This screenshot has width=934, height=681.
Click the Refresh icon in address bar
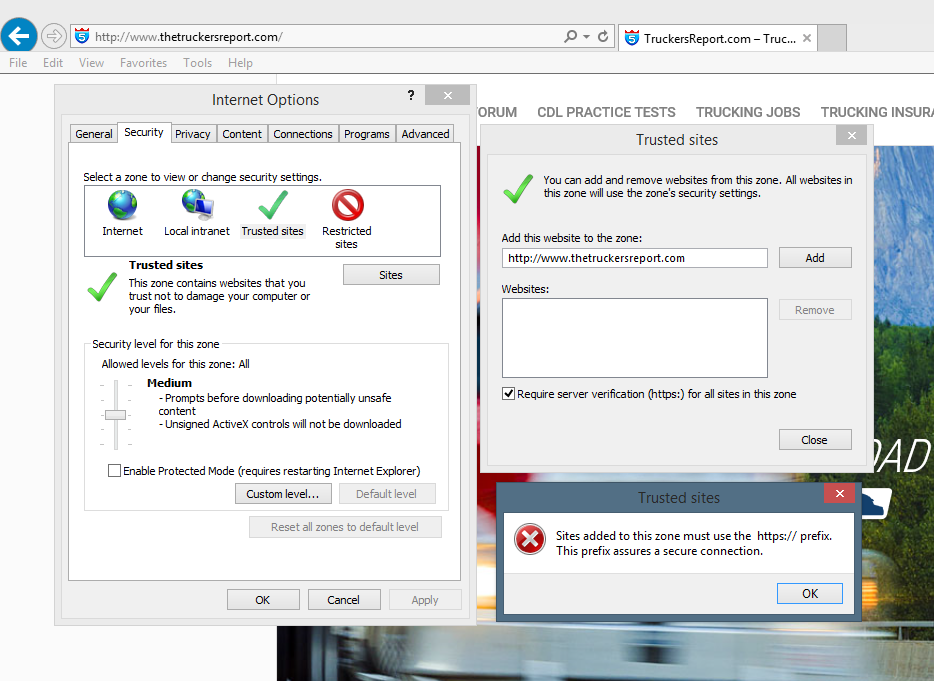[603, 37]
